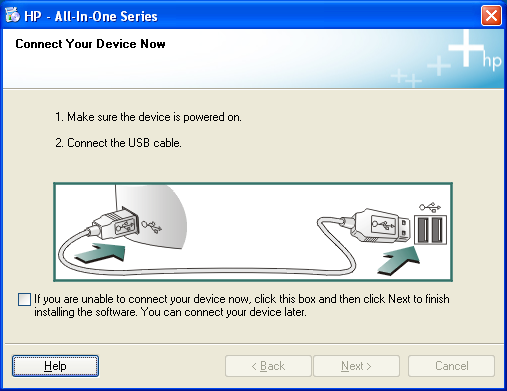
Task: Click the USB-B connector at the printer
Action: pyautogui.click(x=114, y=223)
